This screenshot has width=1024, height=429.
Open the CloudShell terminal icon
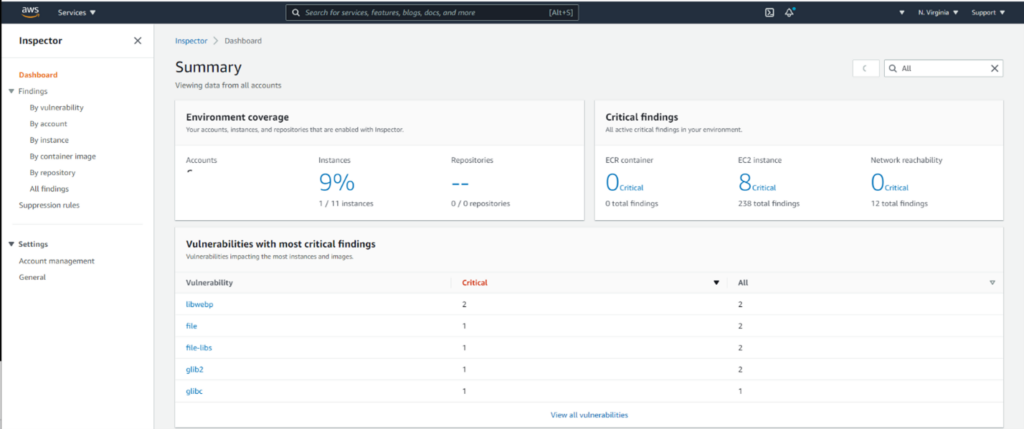(x=769, y=12)
